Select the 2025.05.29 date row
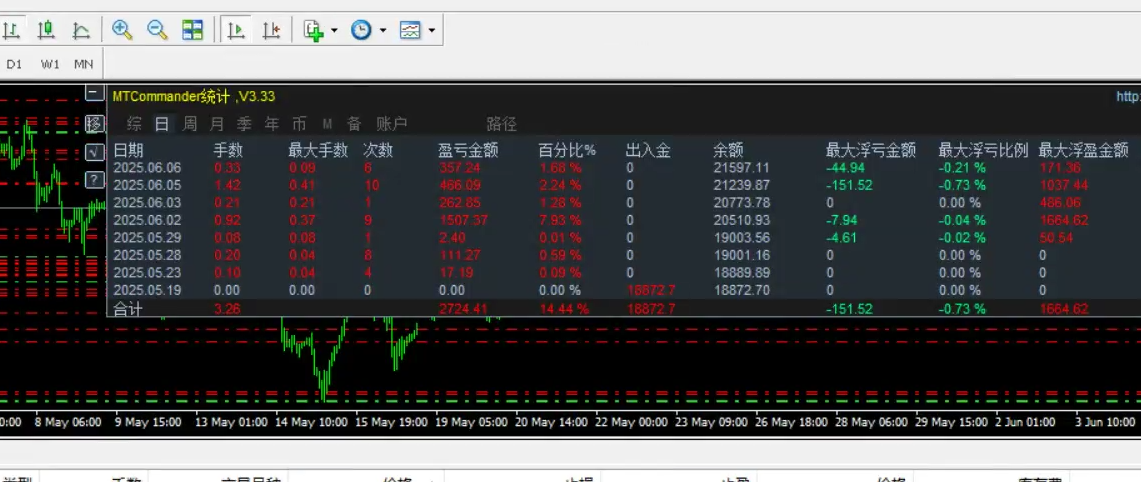The image size is (1141, 482). coord(148,237)
